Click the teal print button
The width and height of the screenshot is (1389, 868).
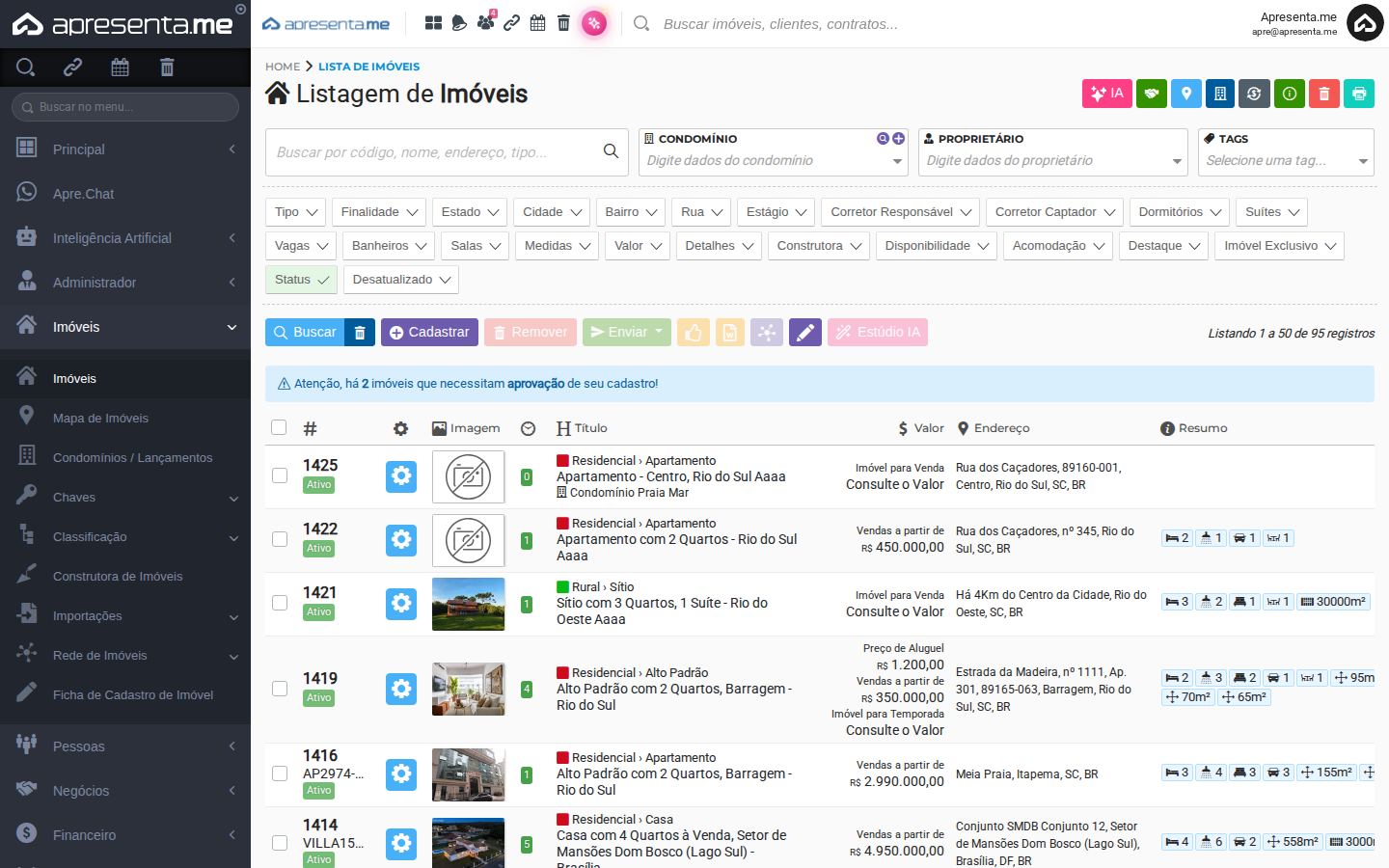1359,94
